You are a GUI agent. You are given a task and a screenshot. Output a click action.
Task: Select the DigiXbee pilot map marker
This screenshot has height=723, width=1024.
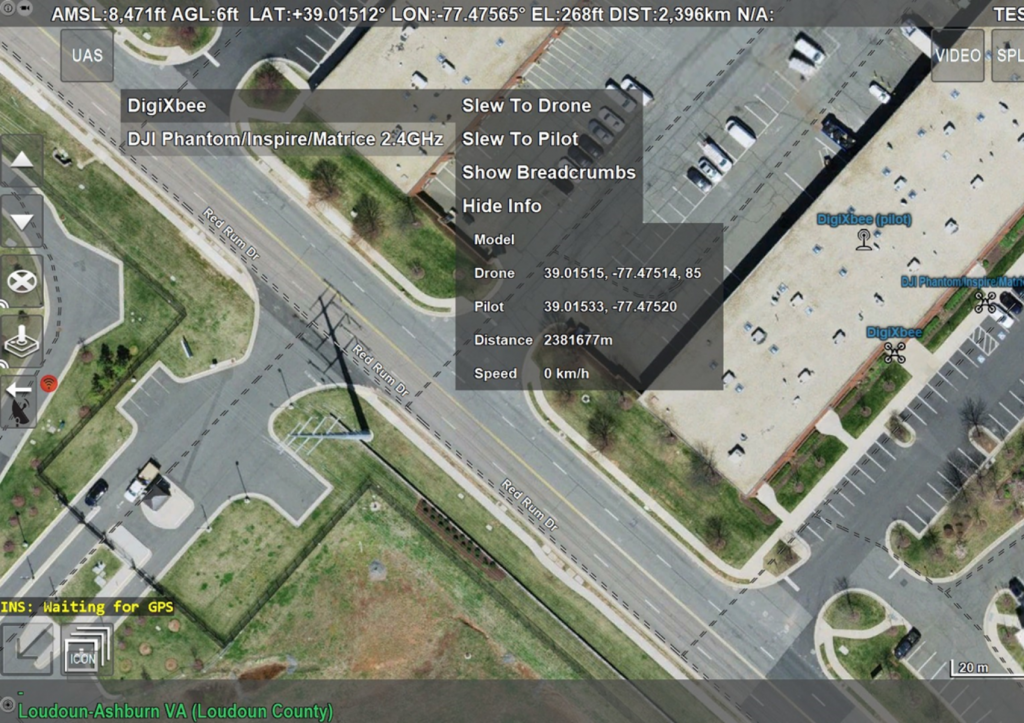coord(863,239)
